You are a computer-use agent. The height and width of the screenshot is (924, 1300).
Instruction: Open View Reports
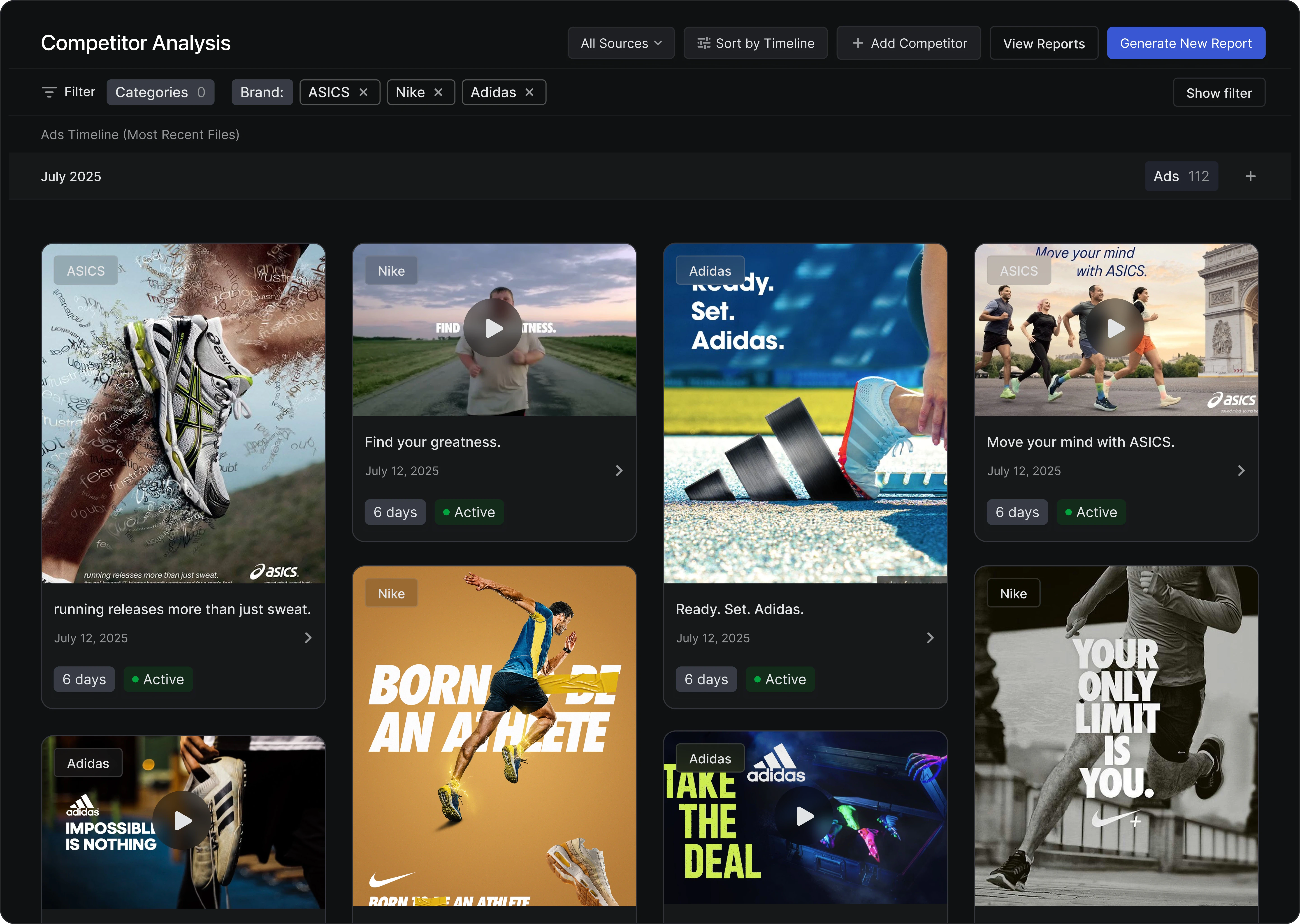point(1043,43)
